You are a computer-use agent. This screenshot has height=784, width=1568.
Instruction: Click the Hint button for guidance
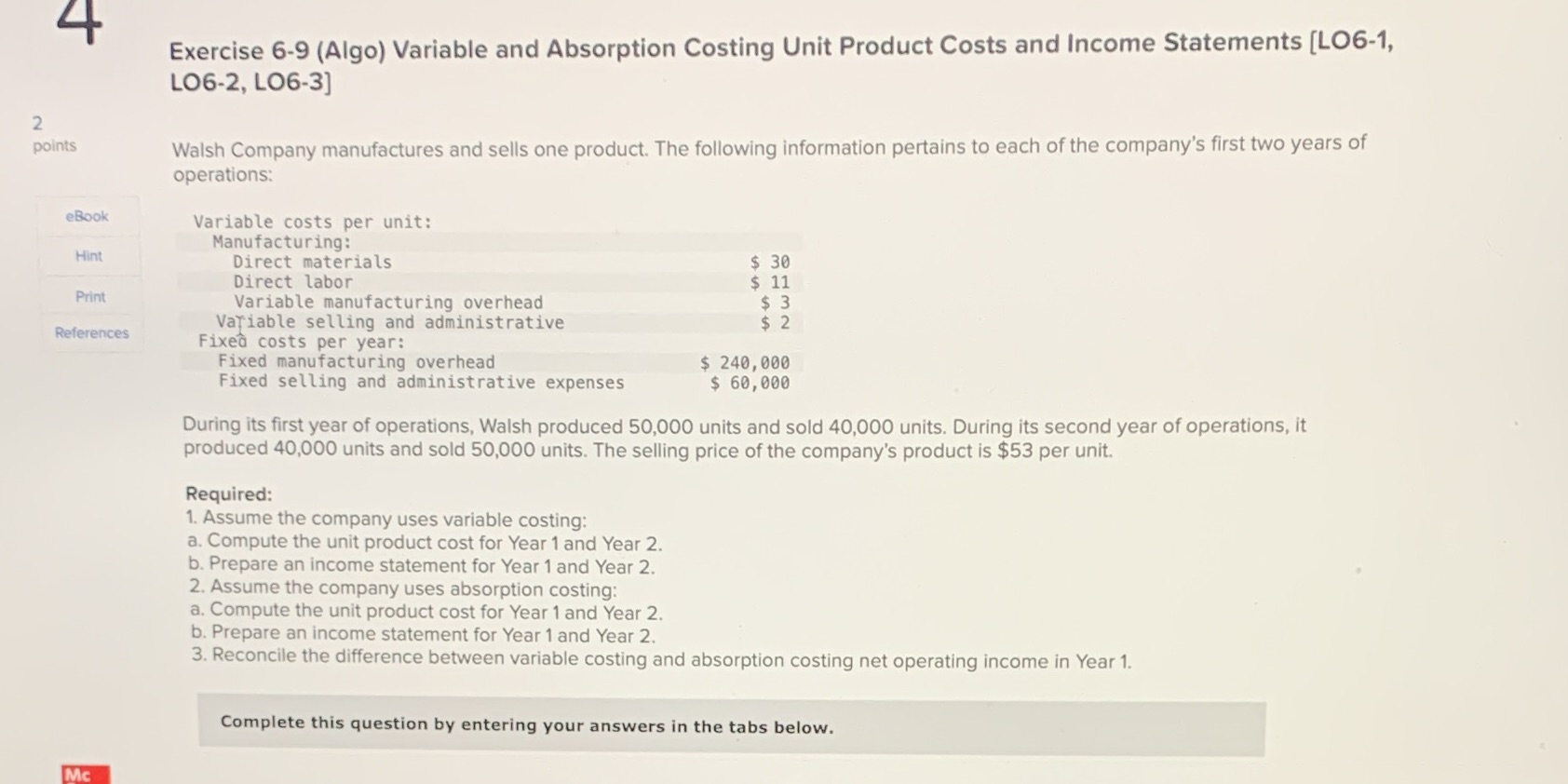[x=87, y=256]
